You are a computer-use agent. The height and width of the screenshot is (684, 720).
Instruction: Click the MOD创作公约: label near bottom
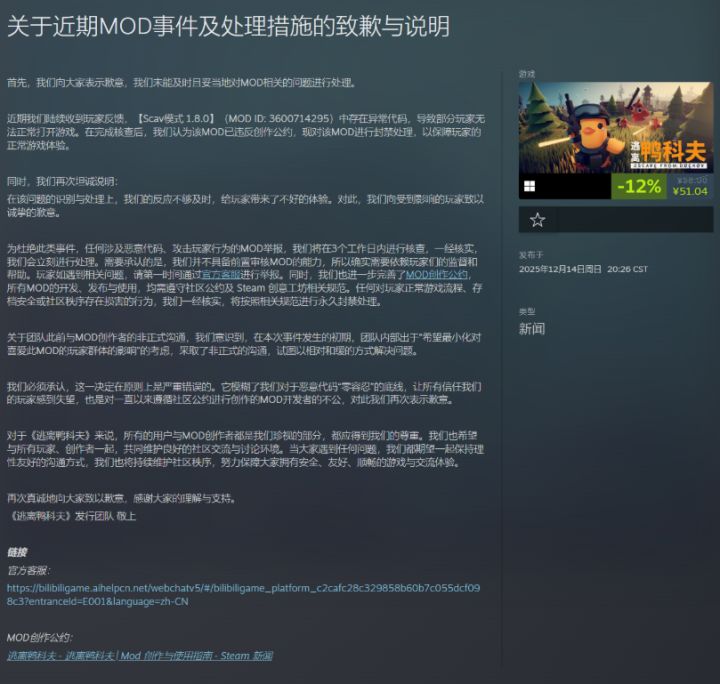point(39,638)
